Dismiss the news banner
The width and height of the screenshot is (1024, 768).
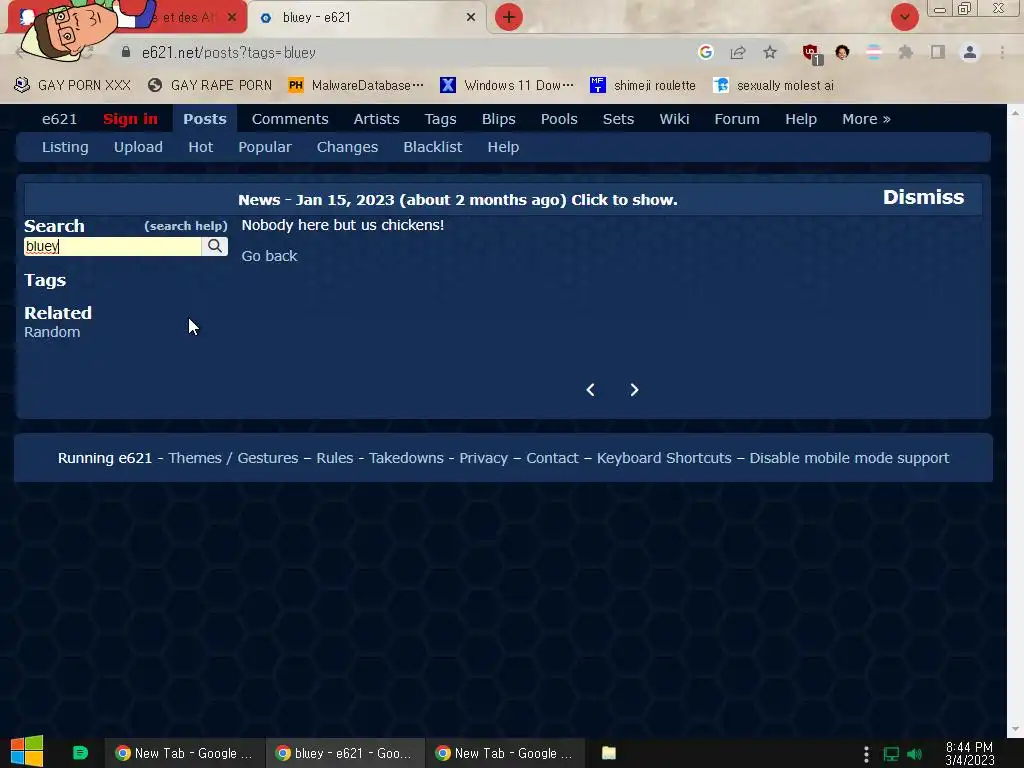coord(923,197)
